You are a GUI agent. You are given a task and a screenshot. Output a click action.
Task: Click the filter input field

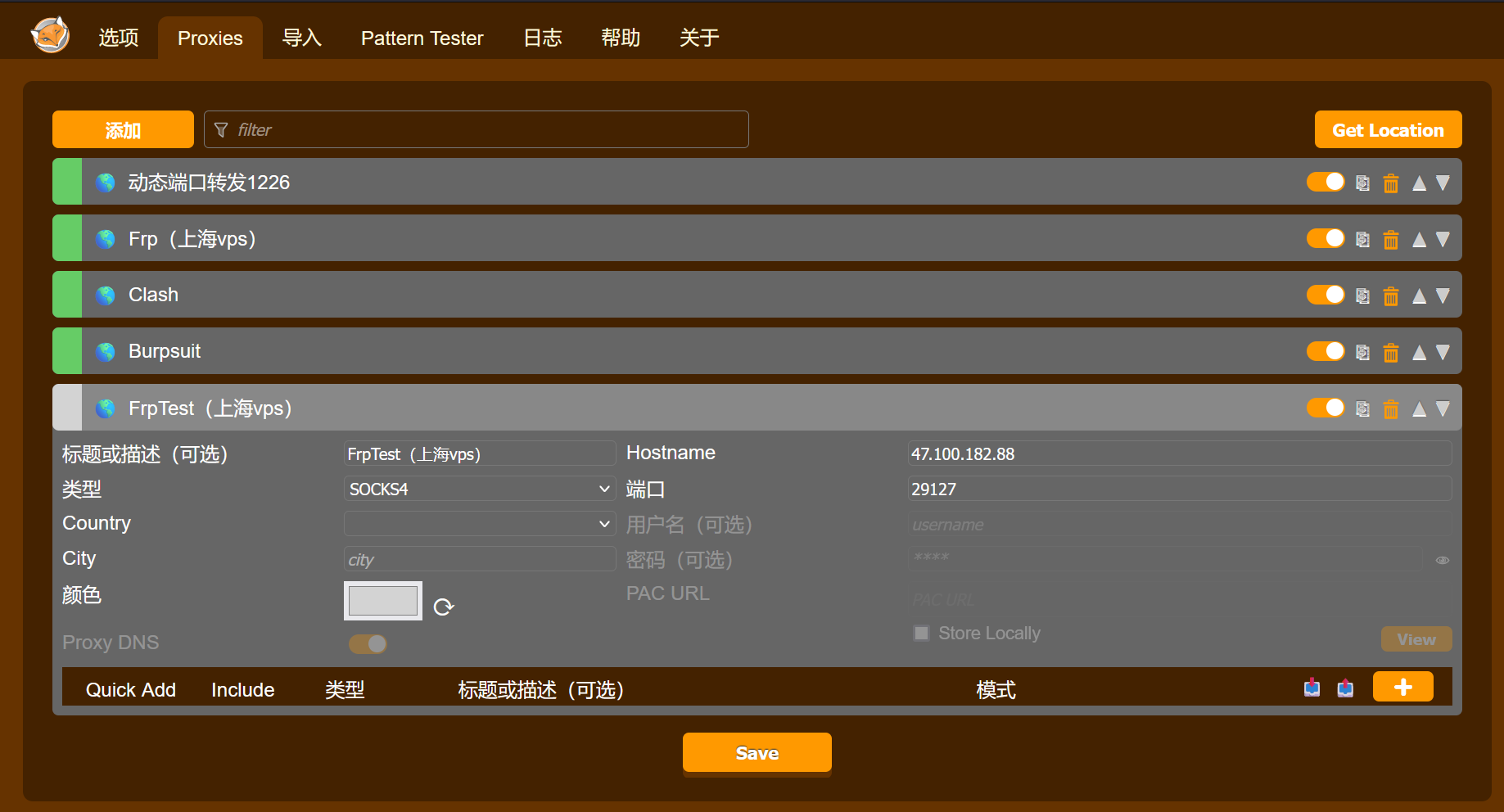(476, 129)
